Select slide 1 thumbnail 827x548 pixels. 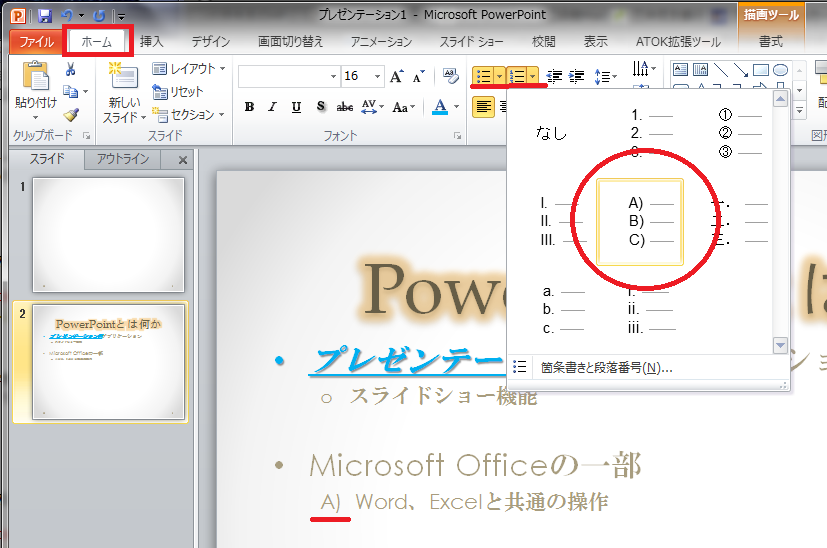tap(108, 234)
